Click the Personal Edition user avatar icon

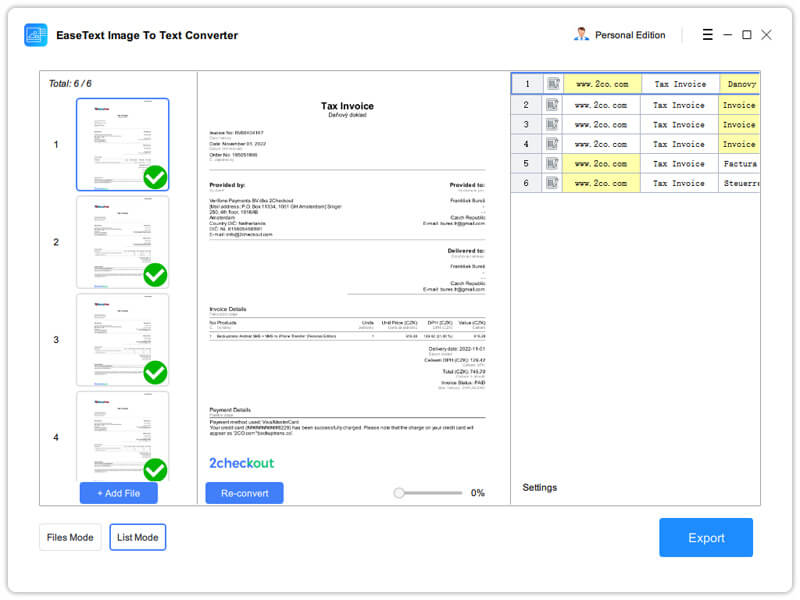(x=581, y=34)
